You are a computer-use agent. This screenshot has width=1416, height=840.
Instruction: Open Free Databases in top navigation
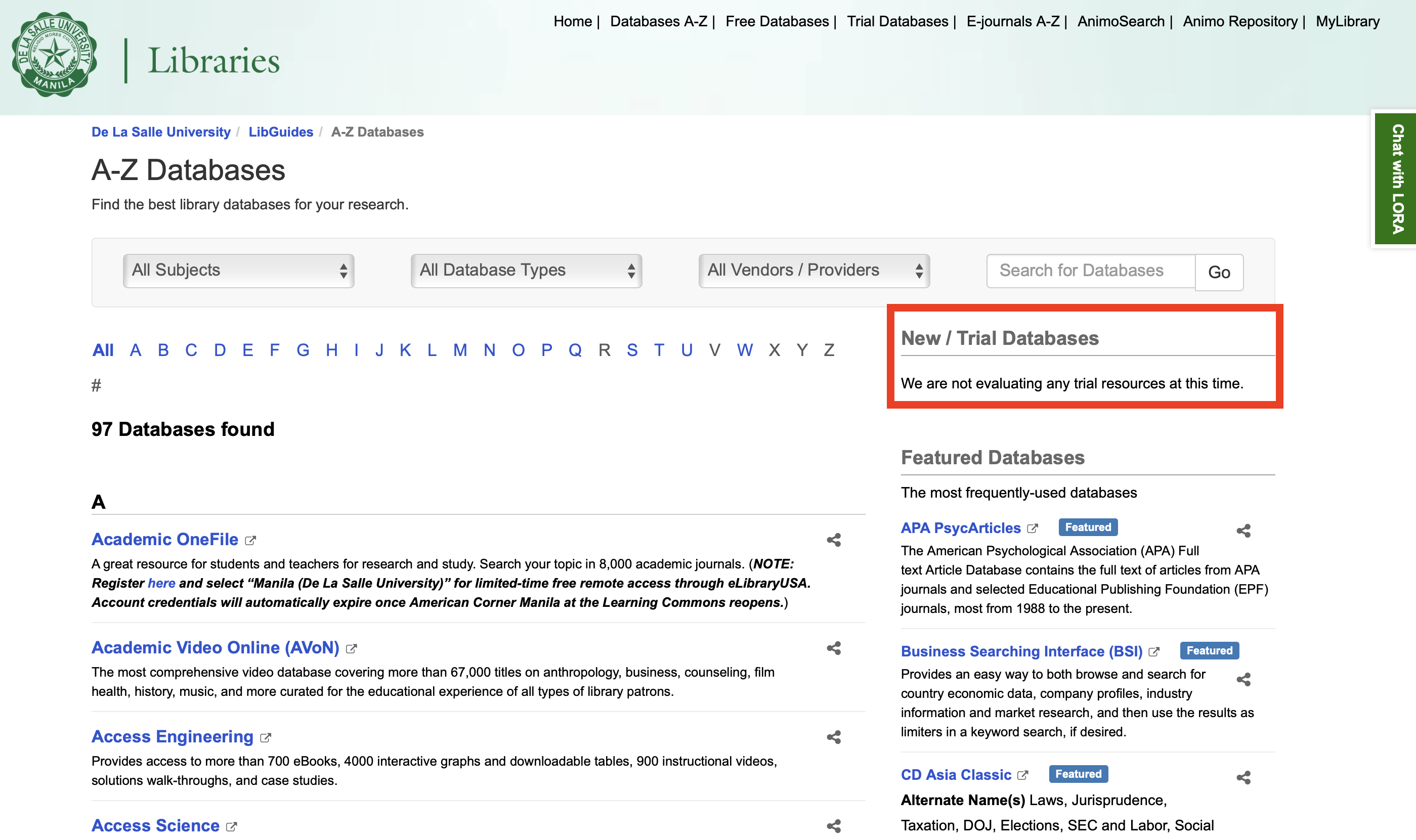pyautogui.click(x=777, y=22)
